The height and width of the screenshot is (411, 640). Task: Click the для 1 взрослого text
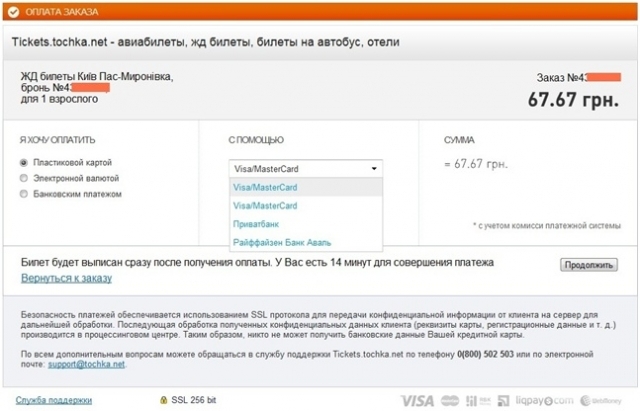click(x=59, y=99)
